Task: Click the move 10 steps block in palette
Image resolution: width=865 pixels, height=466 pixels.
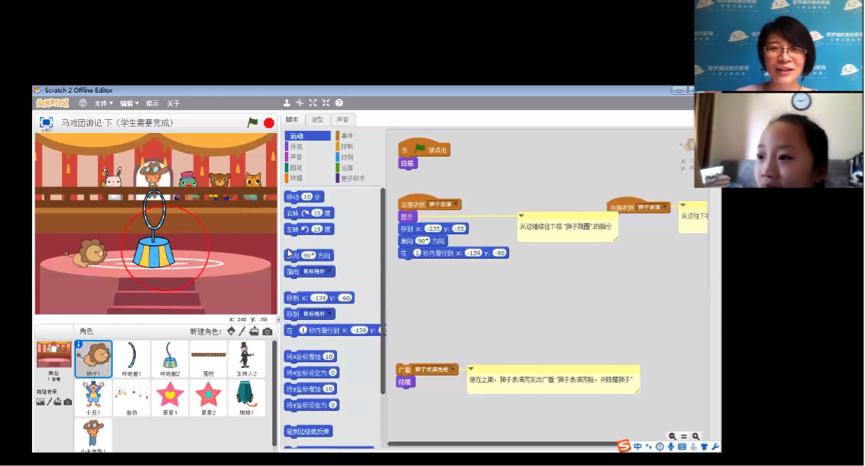Action: coord(304,197)
